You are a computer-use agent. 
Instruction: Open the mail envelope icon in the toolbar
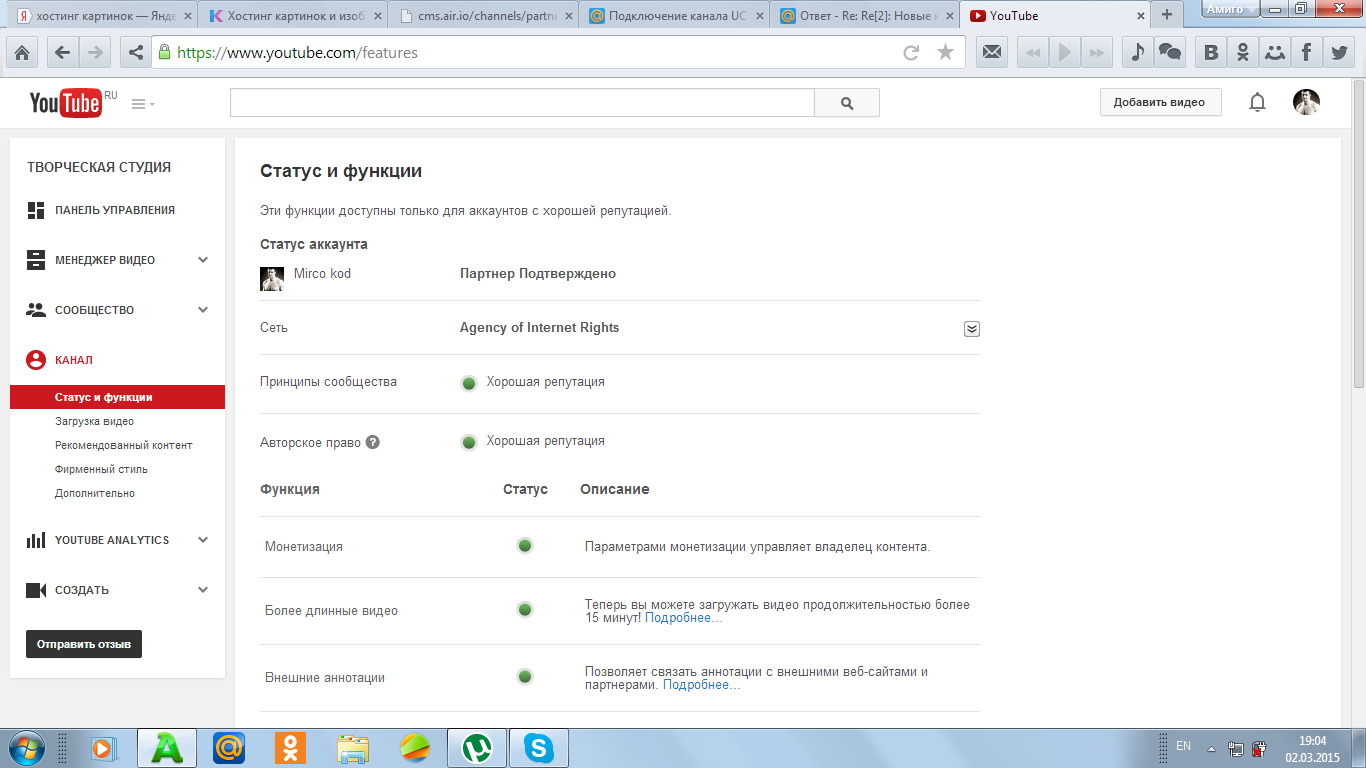(992, 53)
